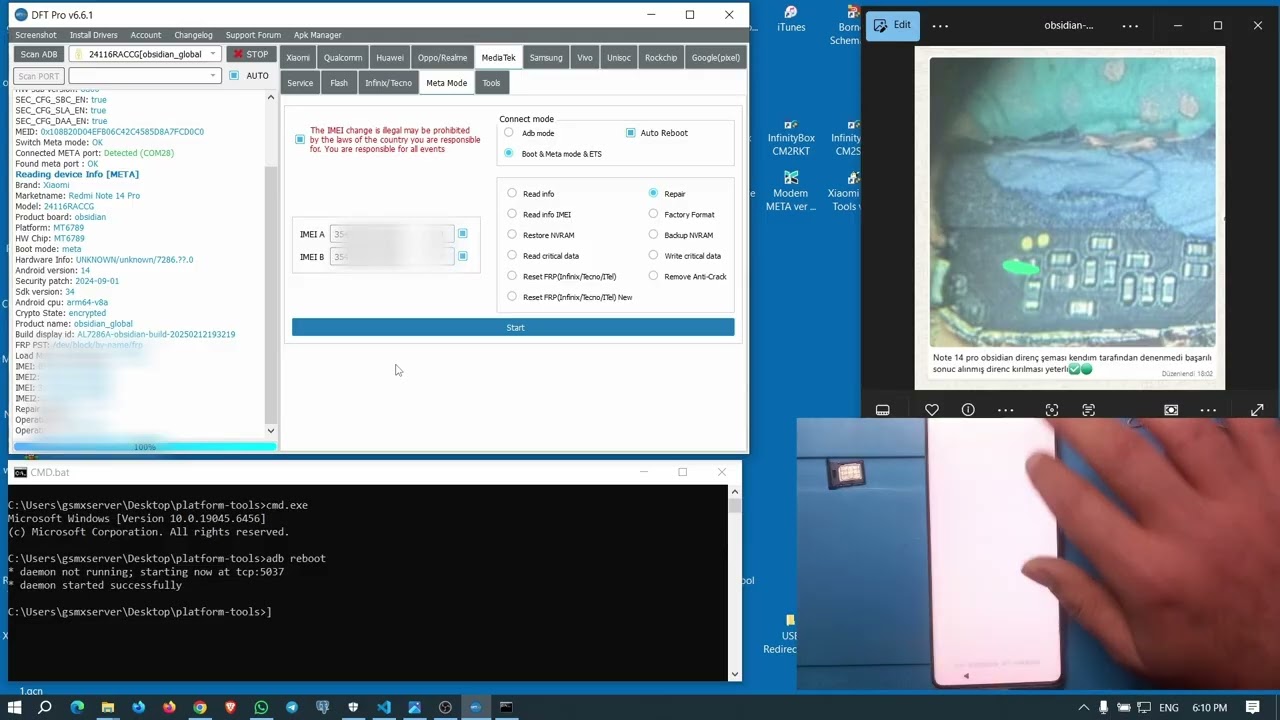This screenshot has width=1280, height=720.
Task: Open Brave browser from the taskbar
Action: 230,708
